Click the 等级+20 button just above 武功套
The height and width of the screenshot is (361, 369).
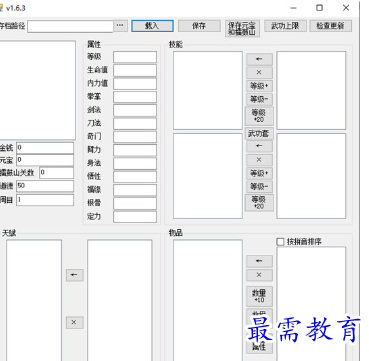[x=259, y=116]
